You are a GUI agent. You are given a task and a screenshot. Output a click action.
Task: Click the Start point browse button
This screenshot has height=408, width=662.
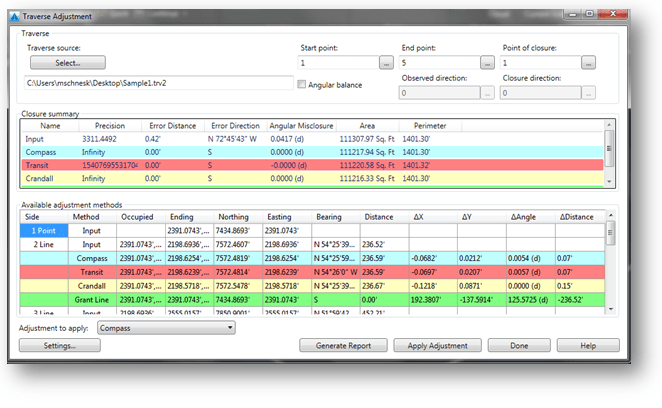[x=386, y=63]
